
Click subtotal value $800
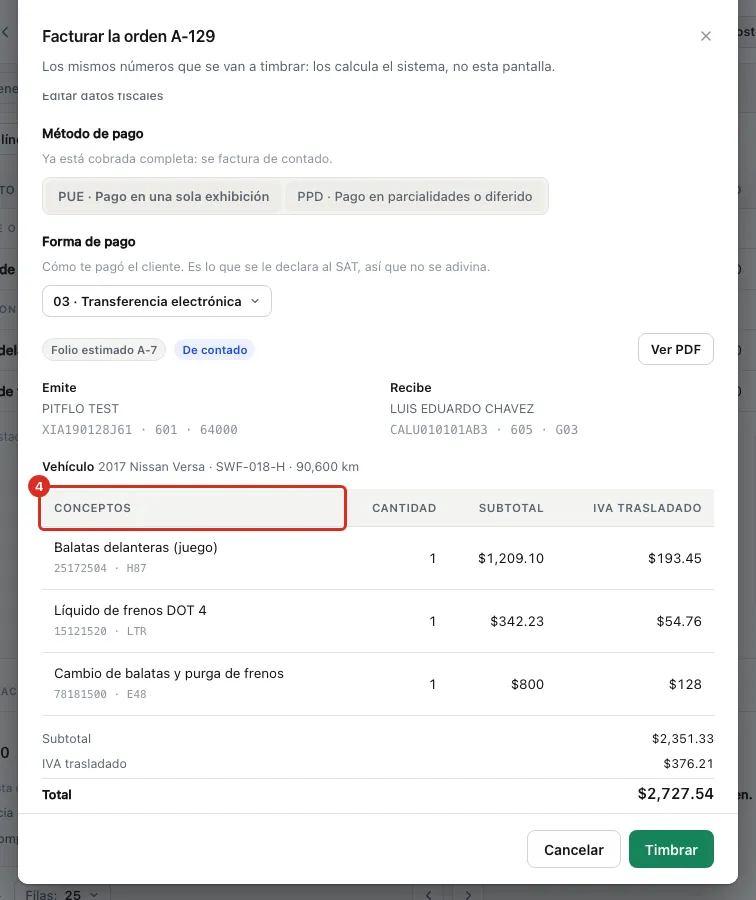[x=528, y=685]
